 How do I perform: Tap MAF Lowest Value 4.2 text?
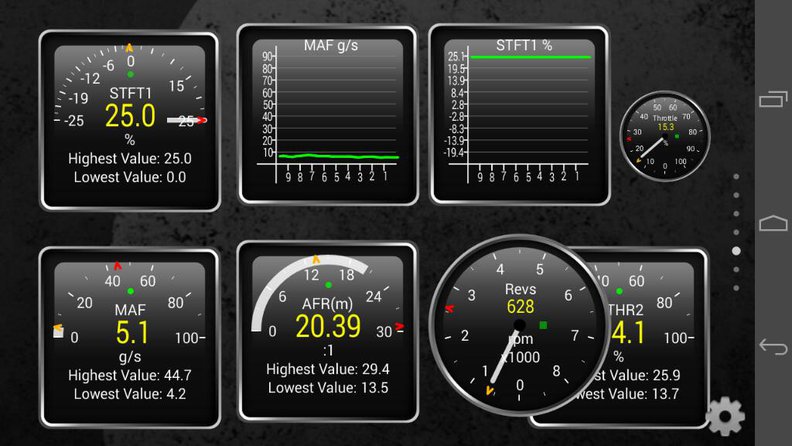pos(129,393)
